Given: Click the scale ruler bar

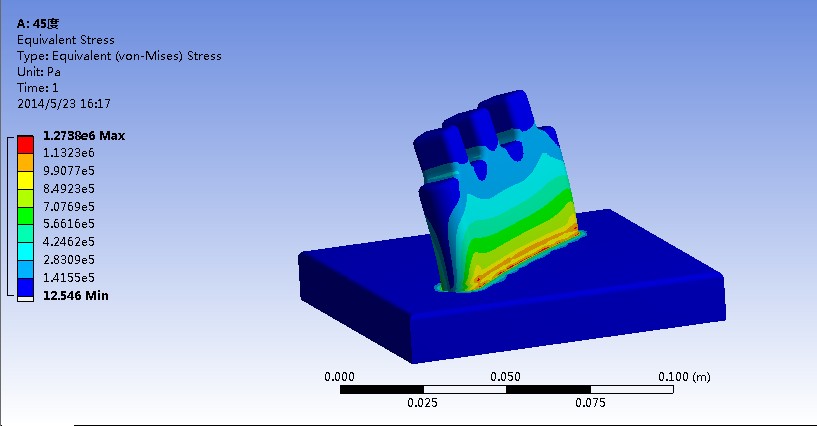Looking at the screenshot, I should point(506,390).
